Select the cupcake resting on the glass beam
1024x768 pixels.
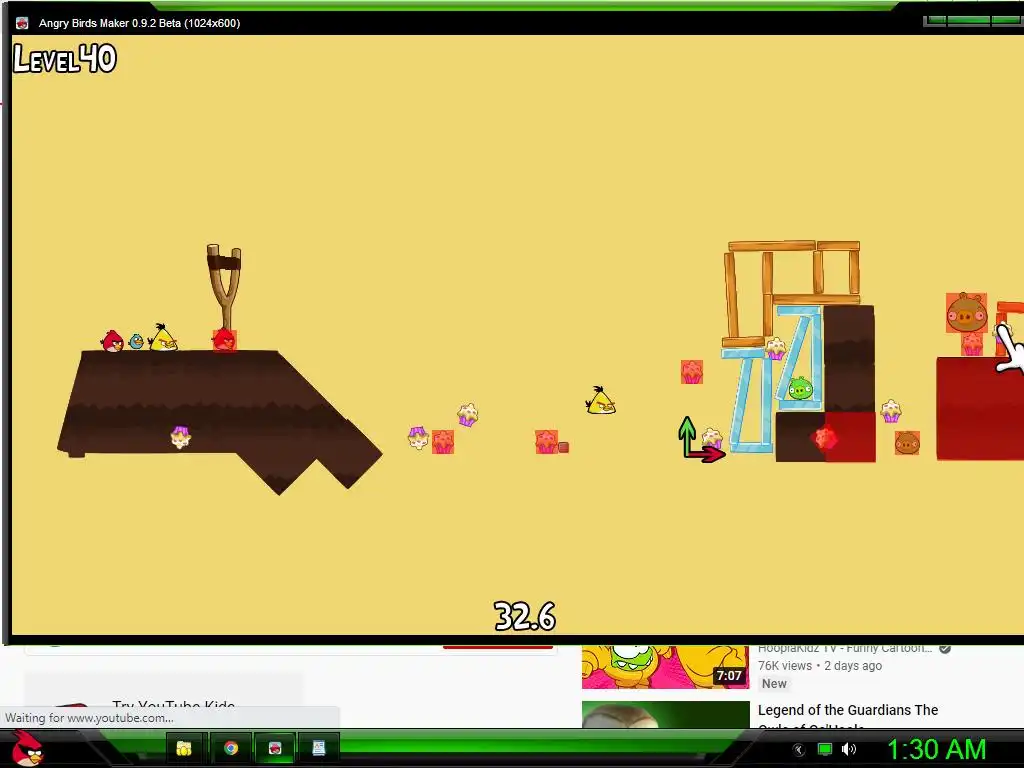[775, 348]
